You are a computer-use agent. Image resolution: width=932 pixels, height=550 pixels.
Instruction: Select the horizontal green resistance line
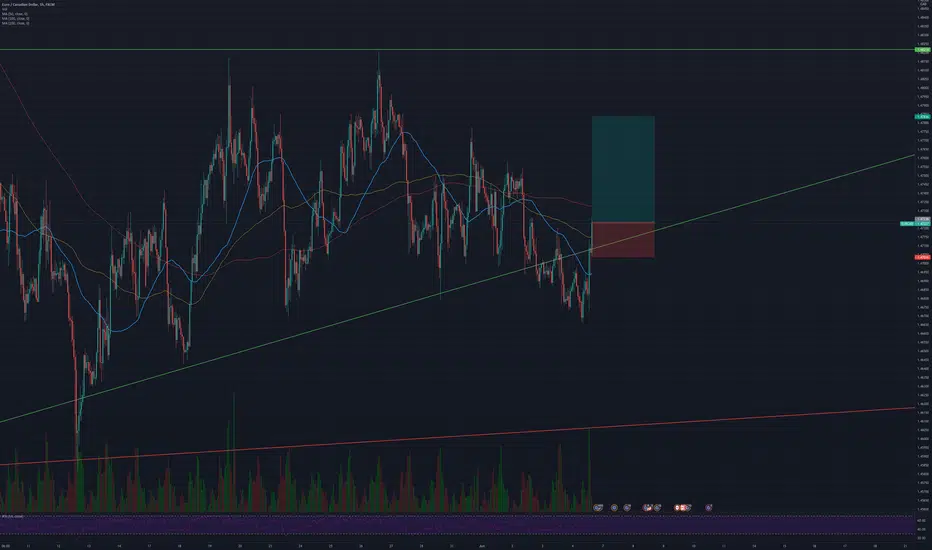[456, 49]
